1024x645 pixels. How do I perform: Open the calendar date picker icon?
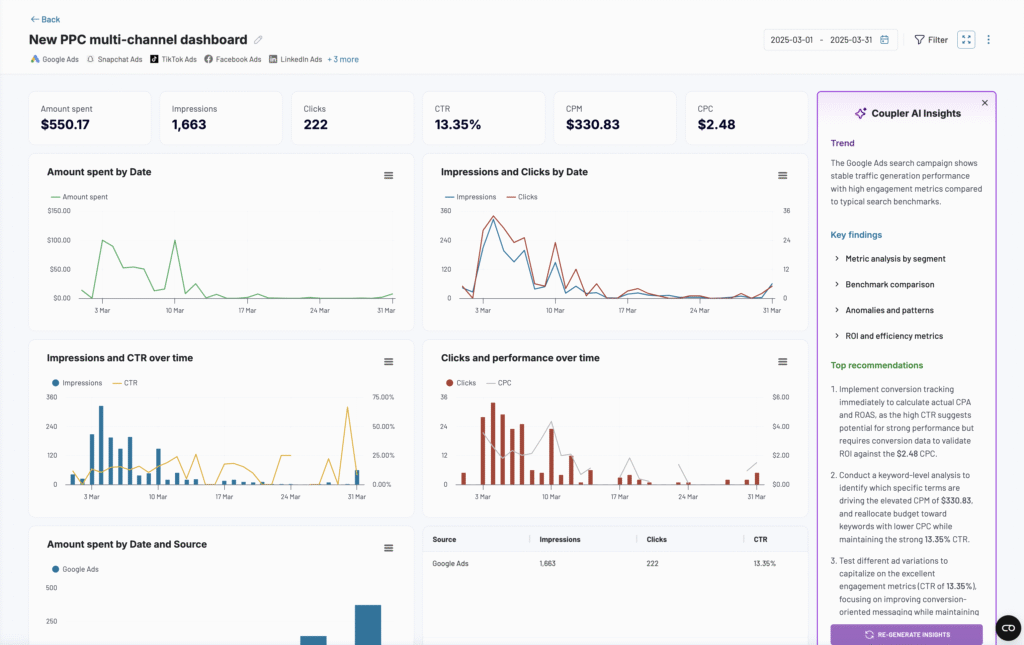tap(884, 40)
